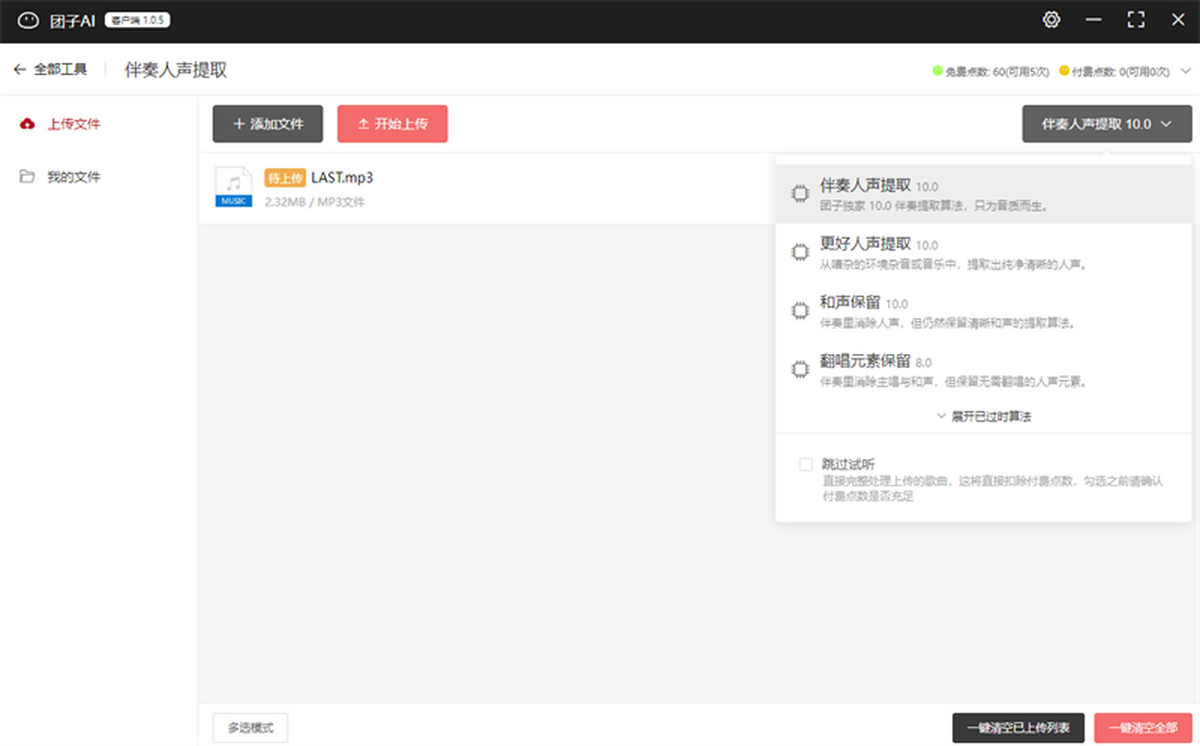
Task: Toggle 多选模式 at bottom left
Action: tap(249, 728)
